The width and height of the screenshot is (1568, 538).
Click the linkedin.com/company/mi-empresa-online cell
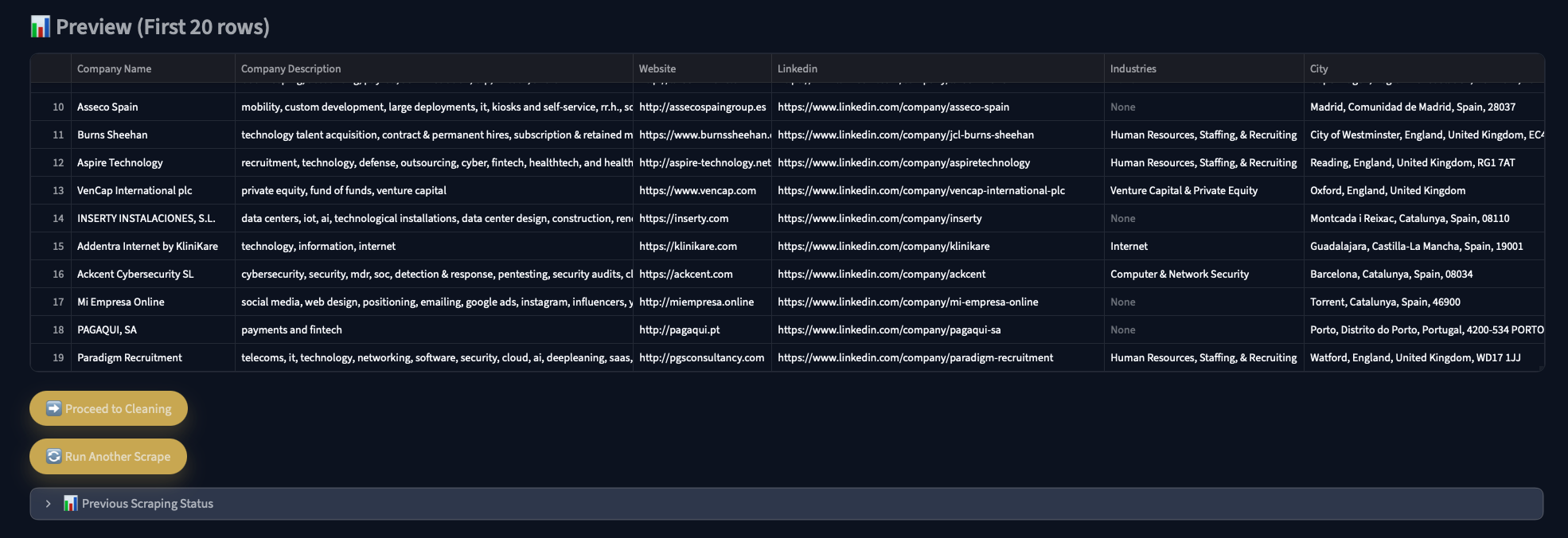click(x=938, y=302)
